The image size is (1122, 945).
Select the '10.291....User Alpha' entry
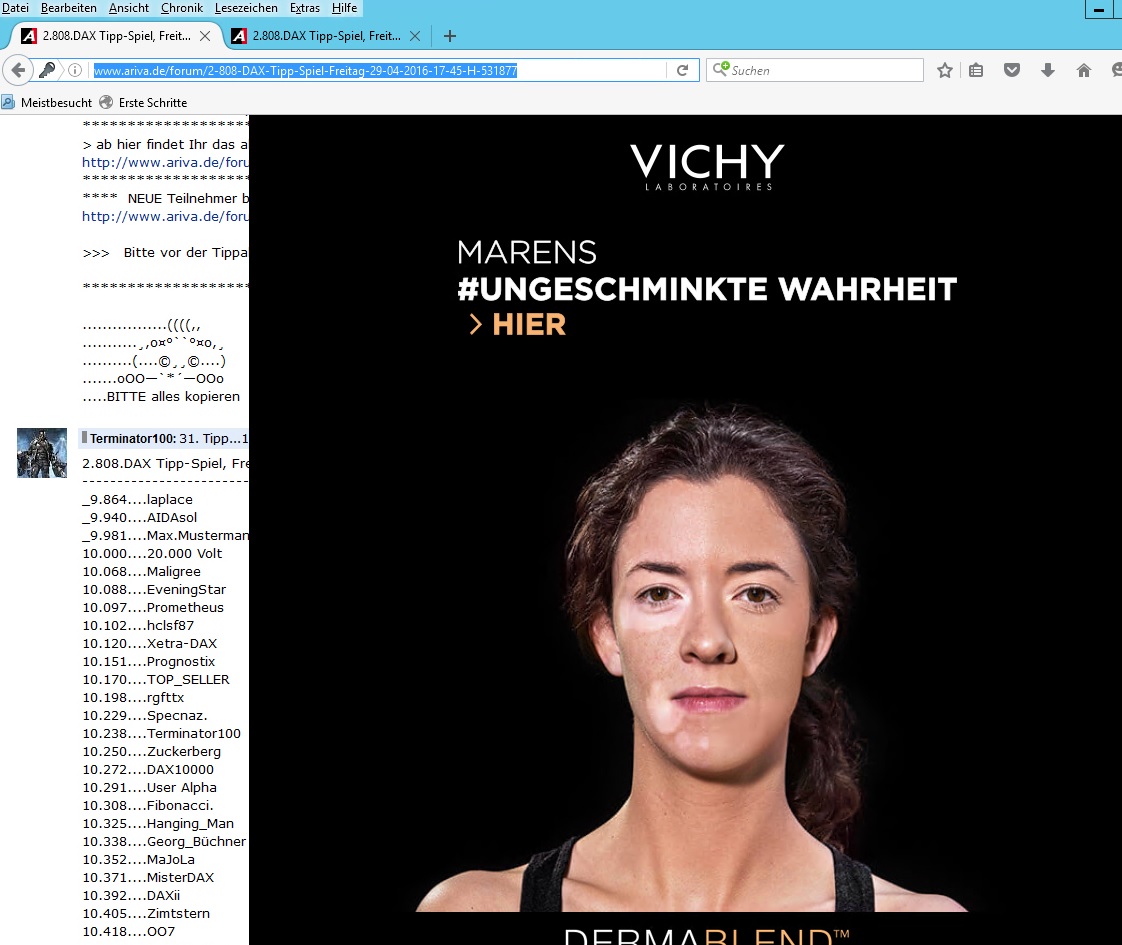pyautogui.click(x=150, y=788)
